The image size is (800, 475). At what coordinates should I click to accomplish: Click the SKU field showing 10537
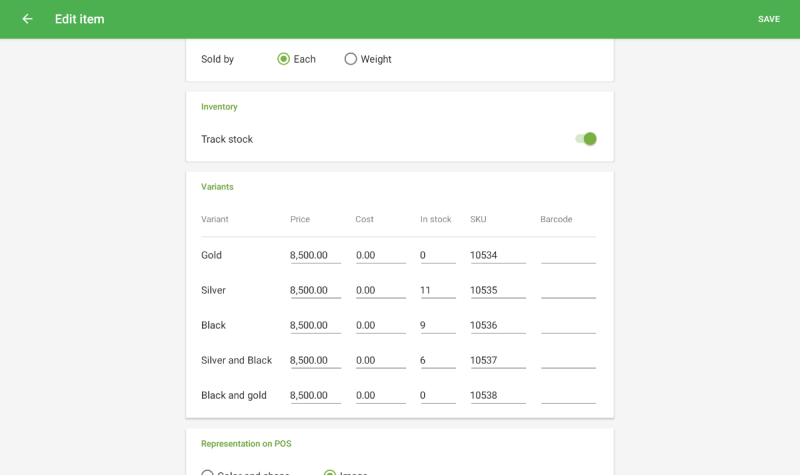[x=497, y=360]
